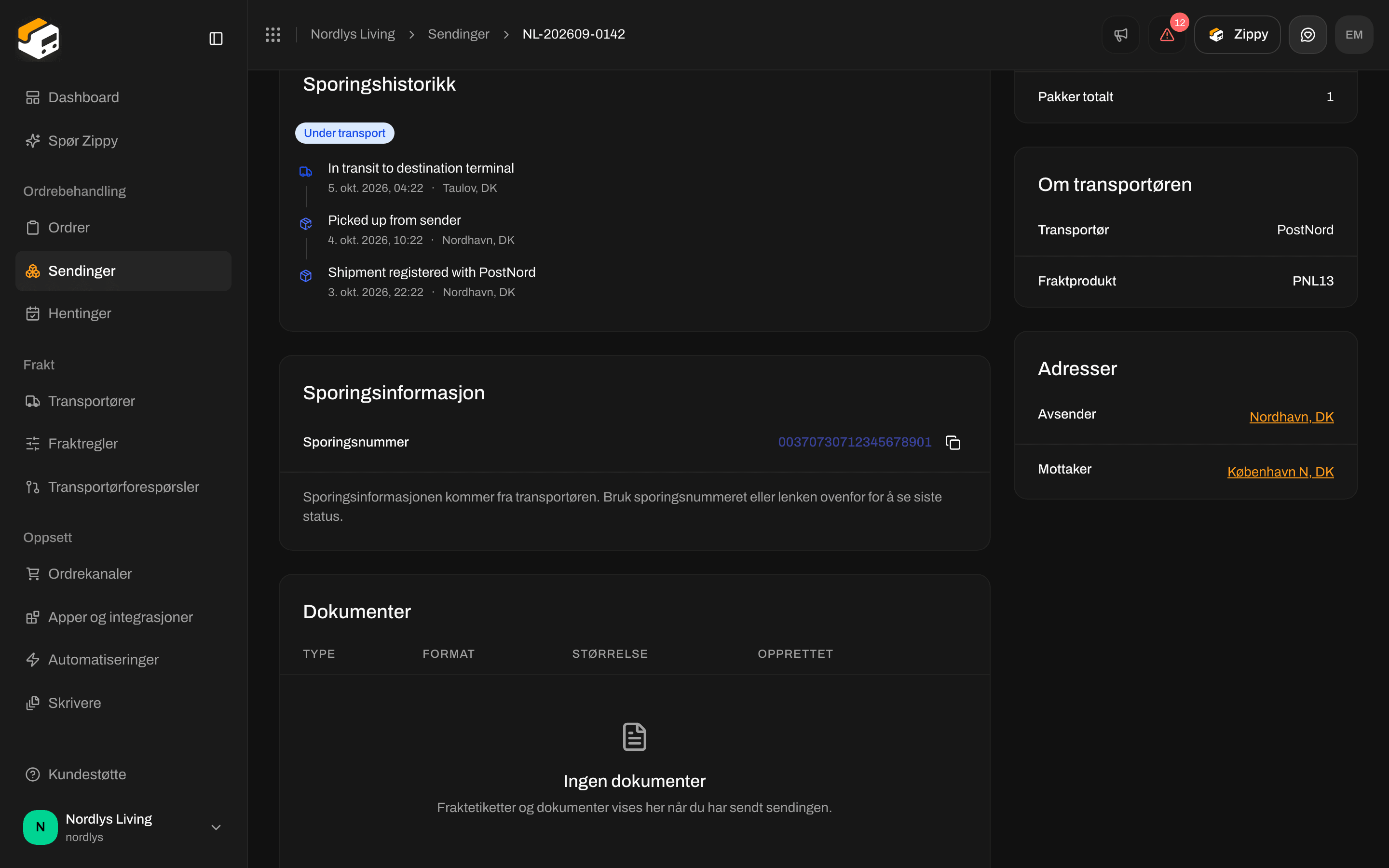This screenshot has width=1389, height=868.
Task: Open the apps grid menu
Action: coord(272,34)
